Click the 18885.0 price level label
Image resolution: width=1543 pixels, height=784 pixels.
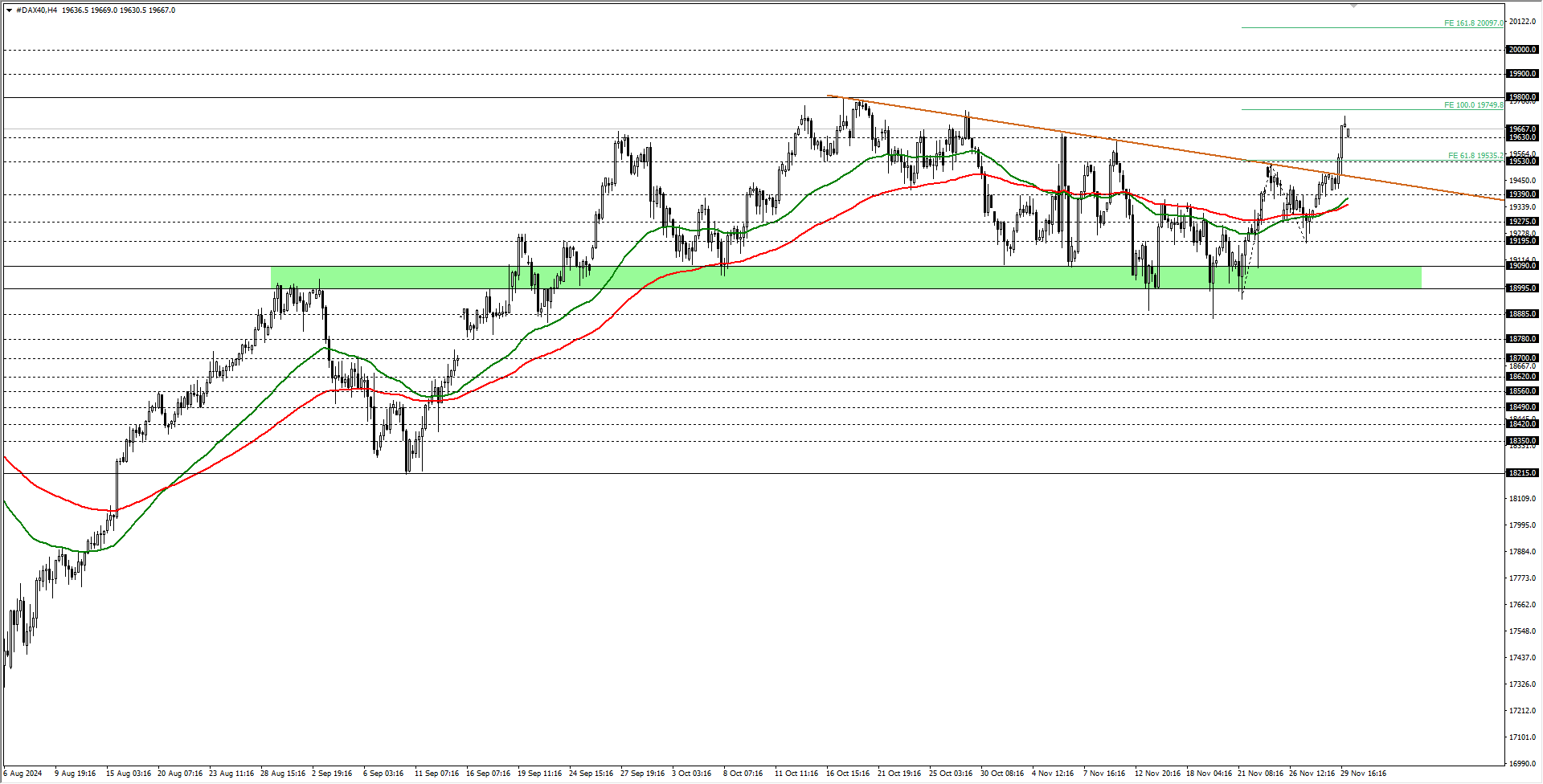click(1522, 314)
